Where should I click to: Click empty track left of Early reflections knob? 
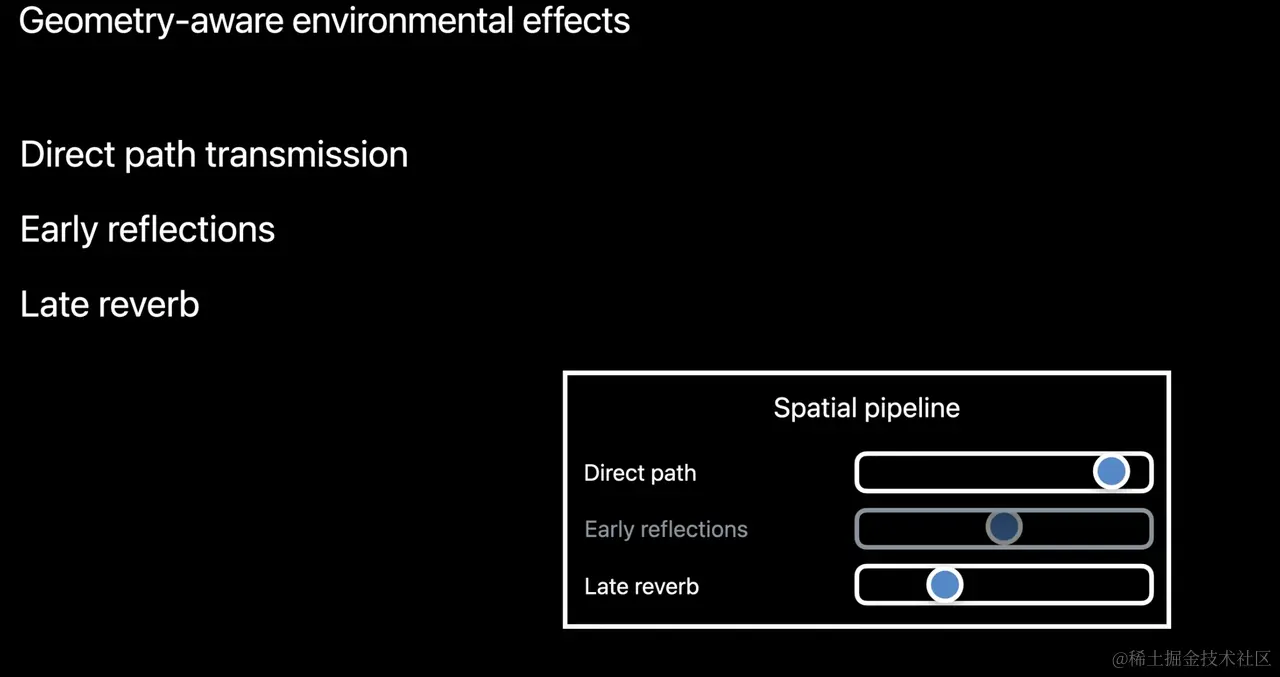[x=922, y=528]
